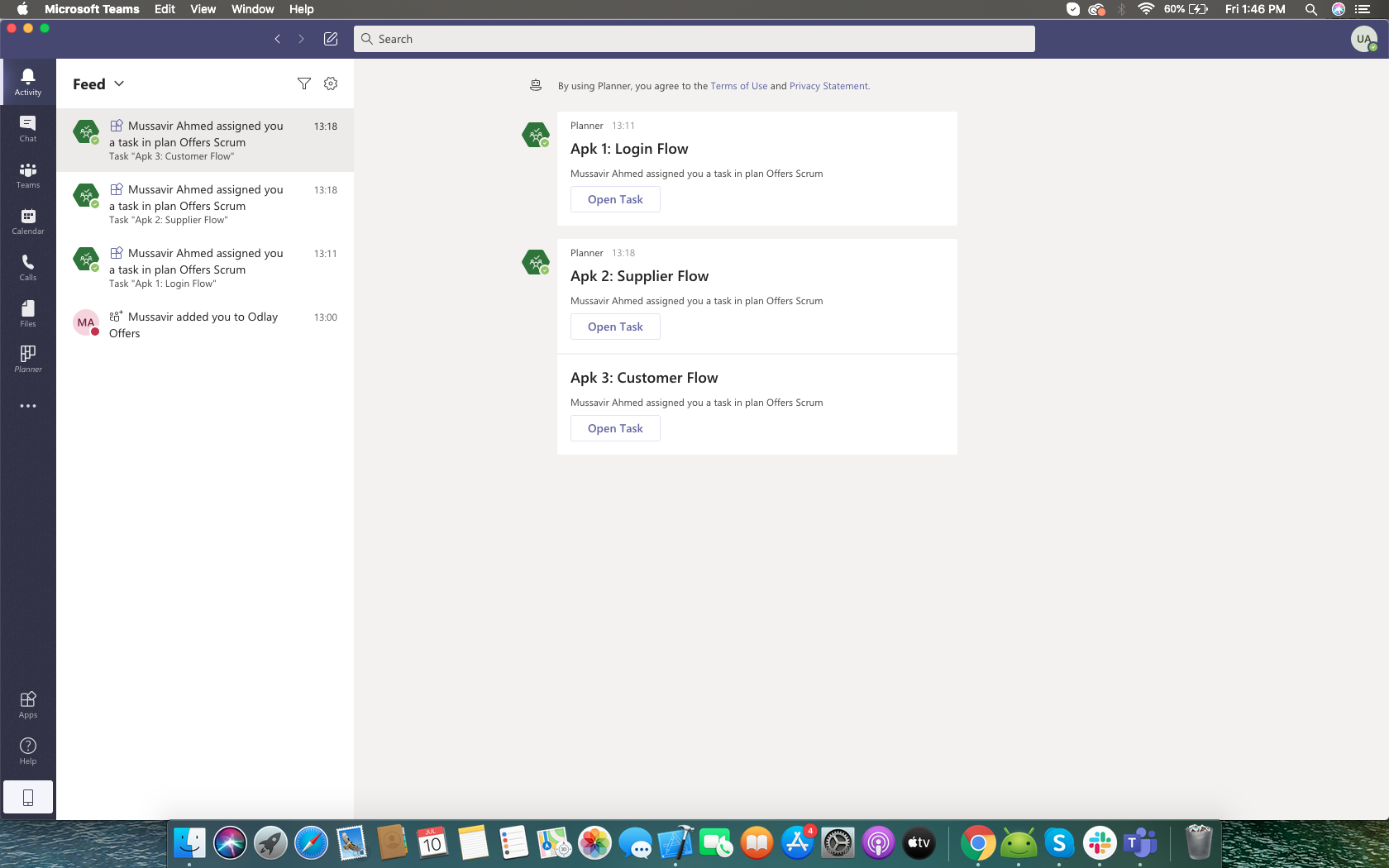Open the Chat section in sidebar
The width and height of the screenshot is (1389, 868).
coord(27,128)
